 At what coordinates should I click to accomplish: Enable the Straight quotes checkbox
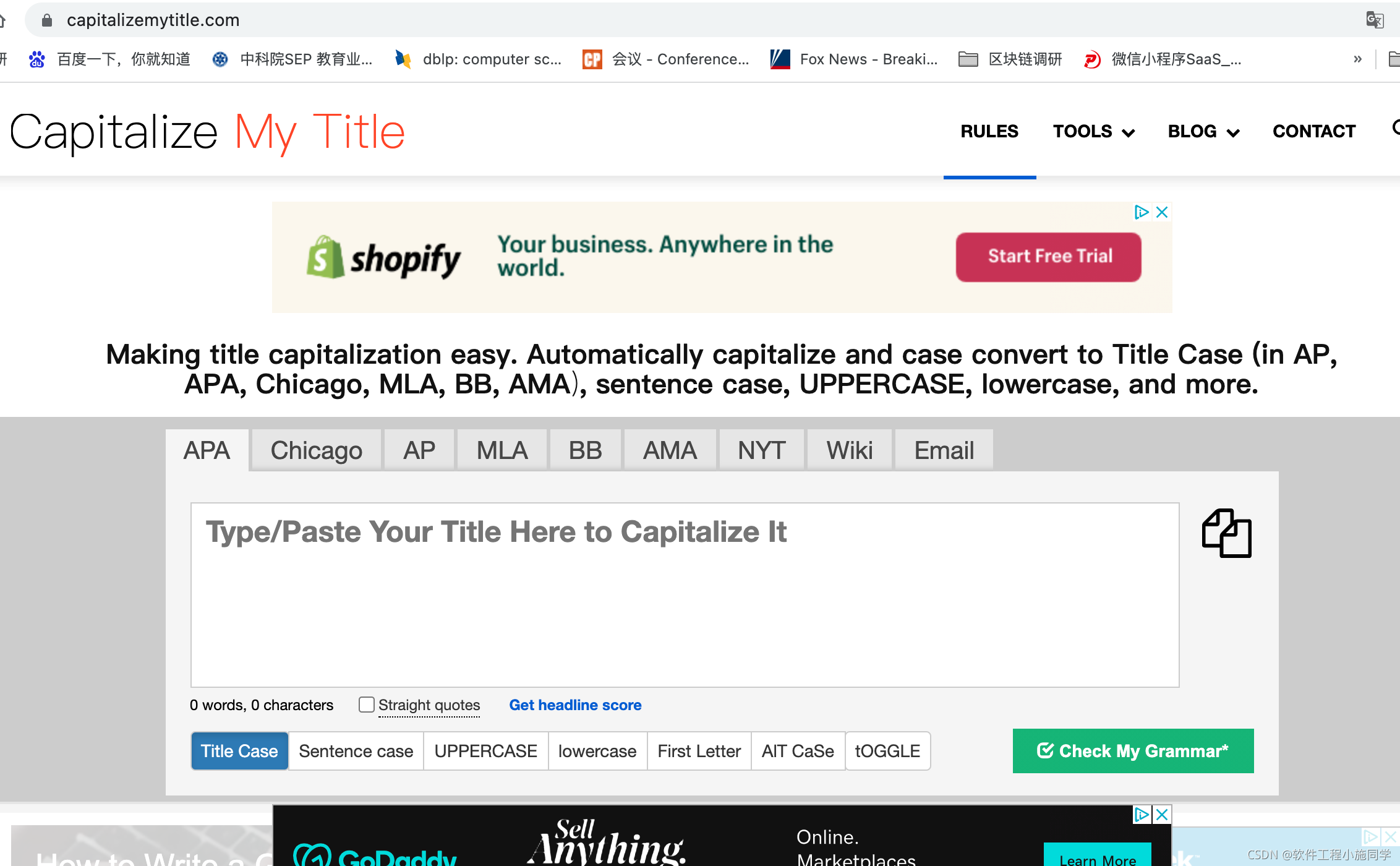365,704
